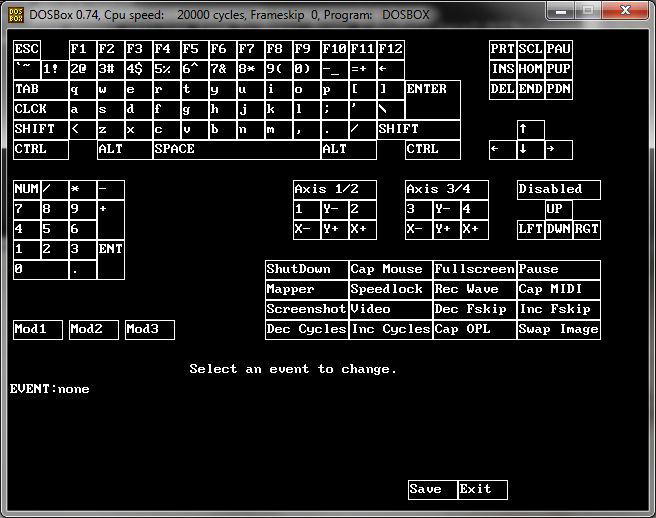Choose the Mod3 modifier box
The width and height of the screenshot is (656, 518).
pos(150,330)
